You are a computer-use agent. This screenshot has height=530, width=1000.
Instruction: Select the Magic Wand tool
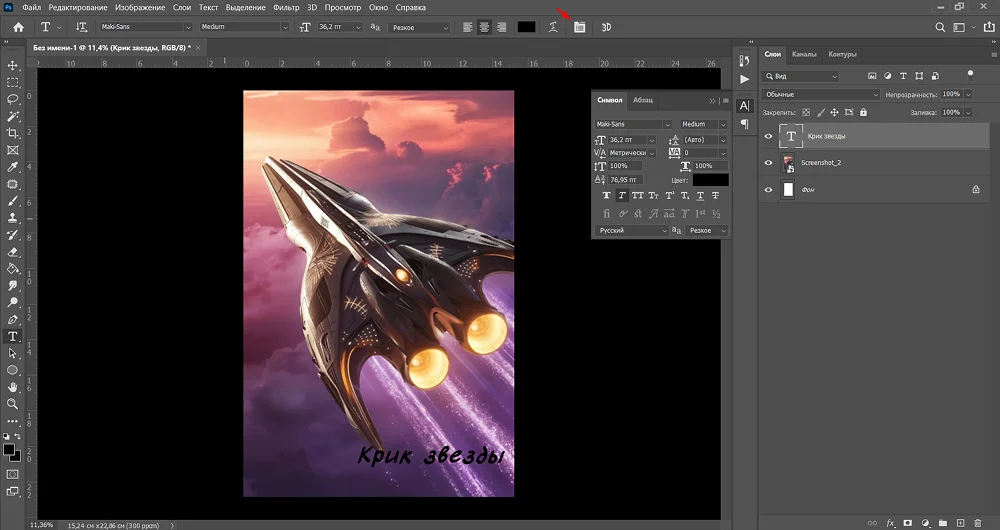pos(13,117)
